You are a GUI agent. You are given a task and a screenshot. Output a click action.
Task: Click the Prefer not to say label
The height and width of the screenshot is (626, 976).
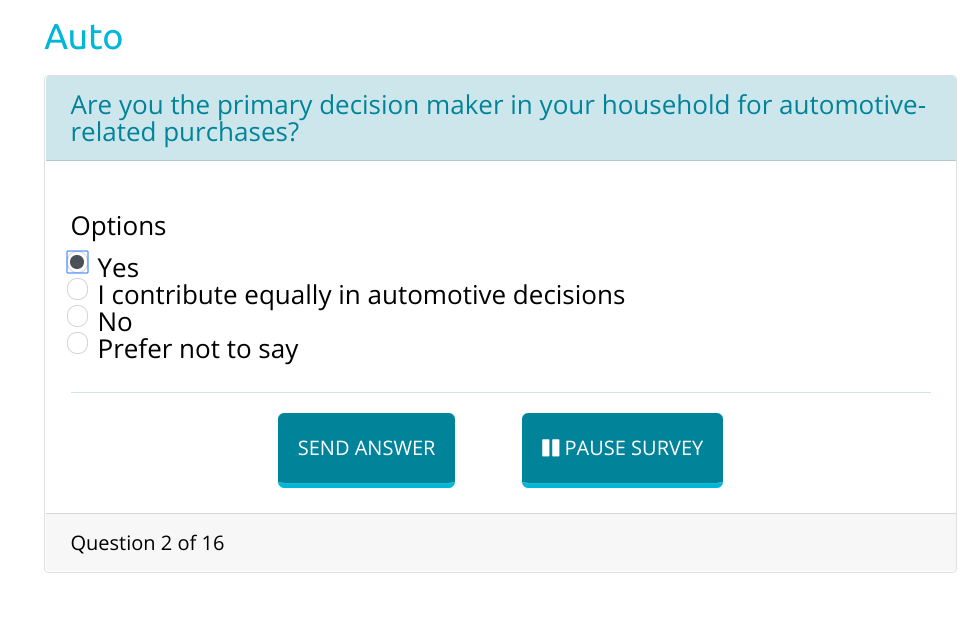tap(198, 350)
